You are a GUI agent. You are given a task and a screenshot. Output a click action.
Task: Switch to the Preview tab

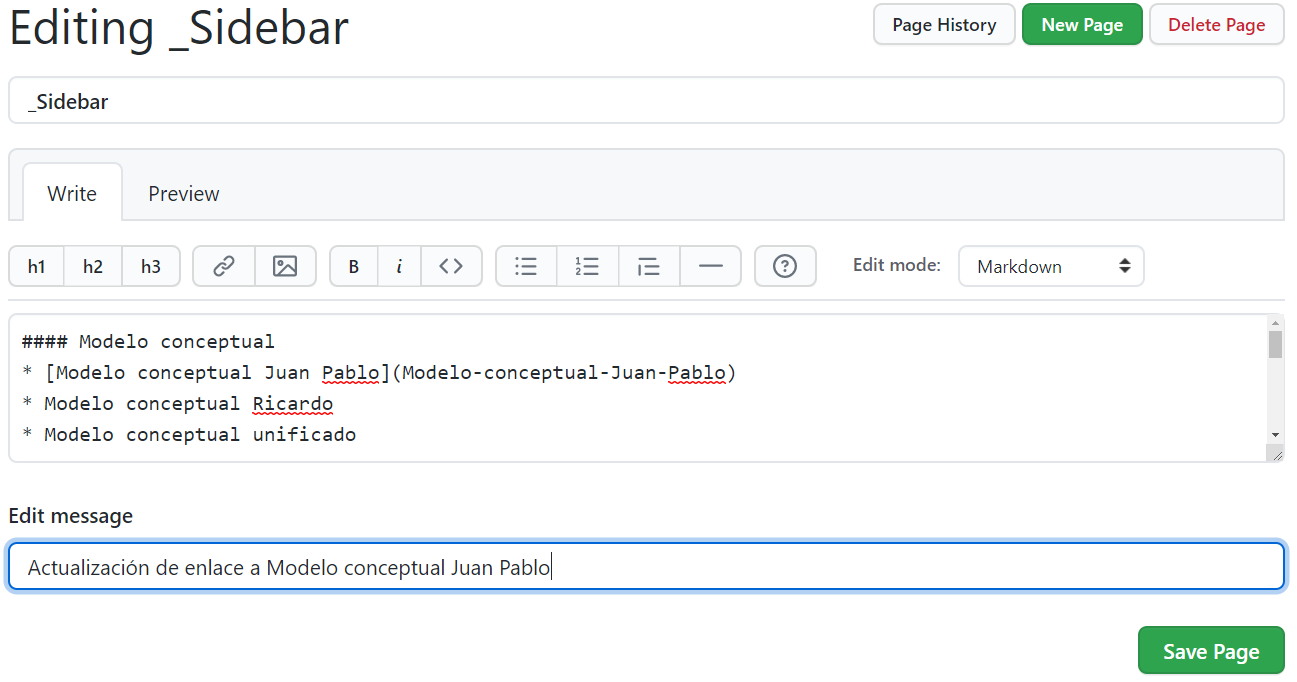(183, 192)
